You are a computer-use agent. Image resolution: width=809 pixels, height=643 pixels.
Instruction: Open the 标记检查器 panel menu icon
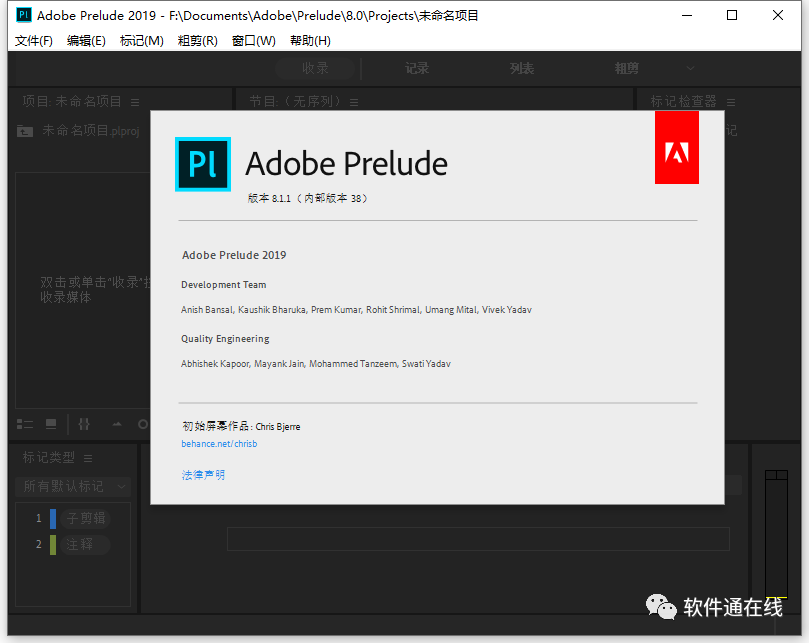click(731, 102)
